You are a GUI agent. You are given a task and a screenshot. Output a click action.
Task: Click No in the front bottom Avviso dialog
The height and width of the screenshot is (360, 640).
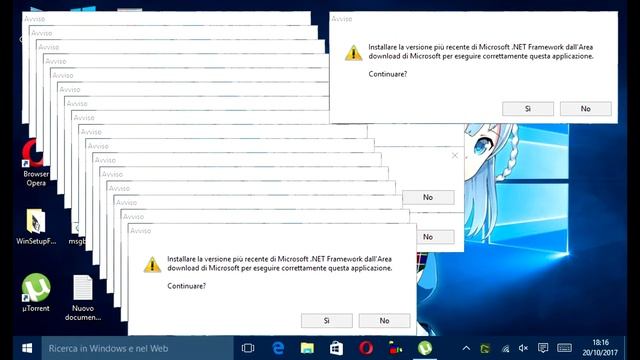(384, 320)
